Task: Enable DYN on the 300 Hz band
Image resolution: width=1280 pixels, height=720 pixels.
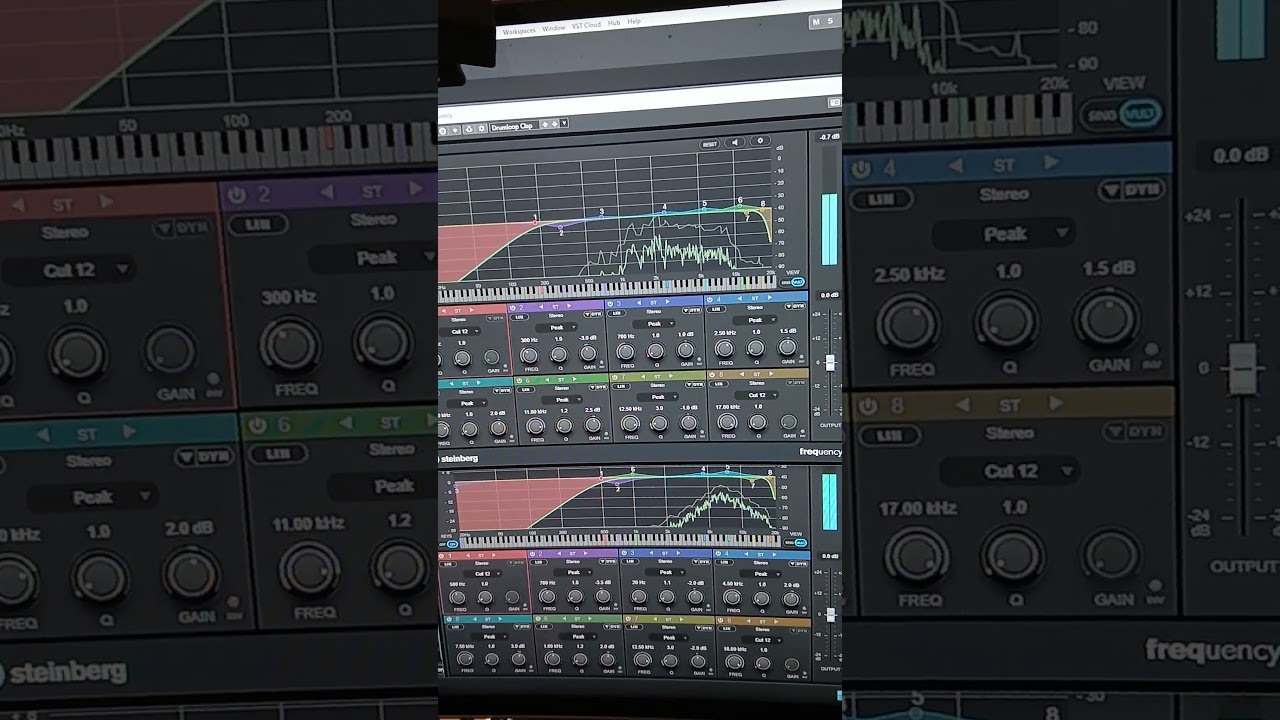Action: point(593,314)
